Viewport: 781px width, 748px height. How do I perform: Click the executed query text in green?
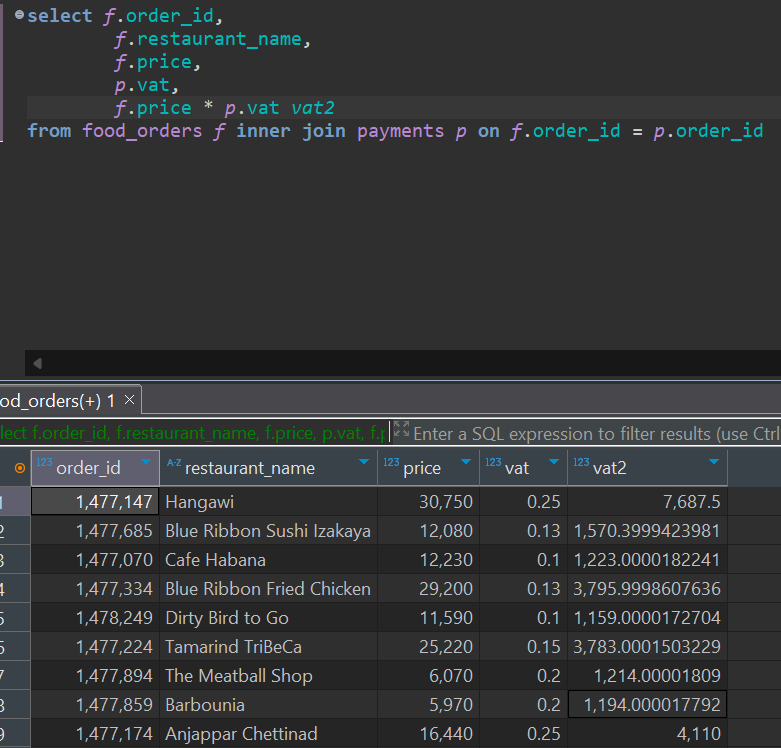point(193,433)
